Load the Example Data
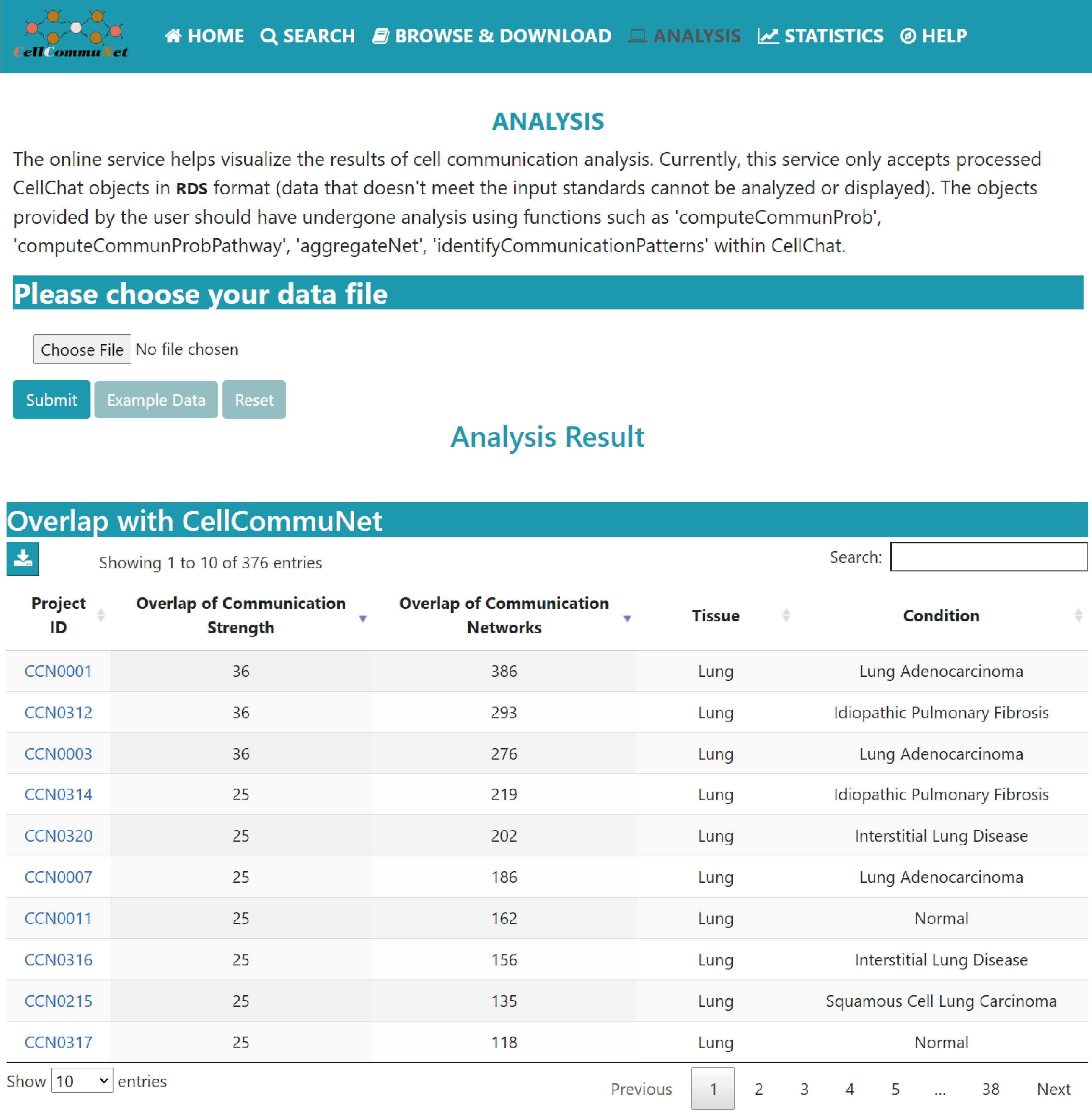This screenshot has width=1092, height=1113. [x=156, y=400]
